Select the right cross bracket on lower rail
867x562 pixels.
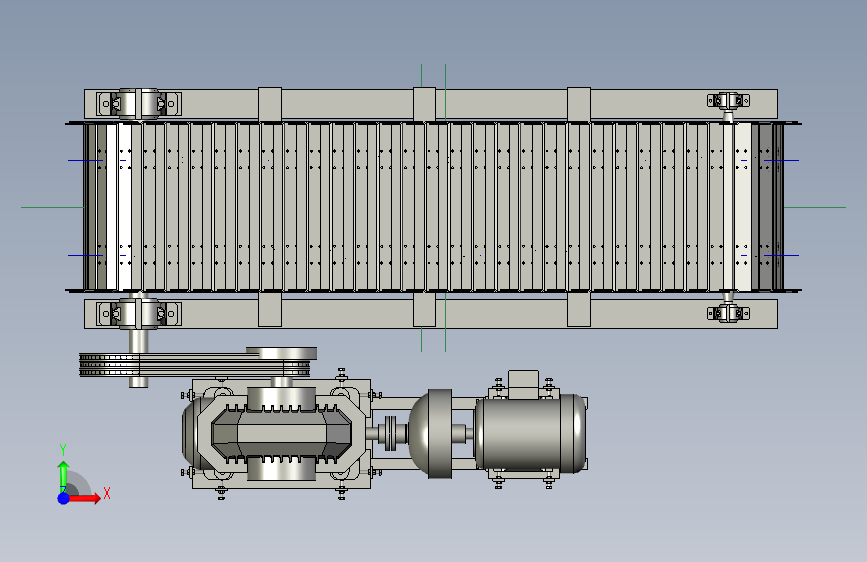[579, 310]
